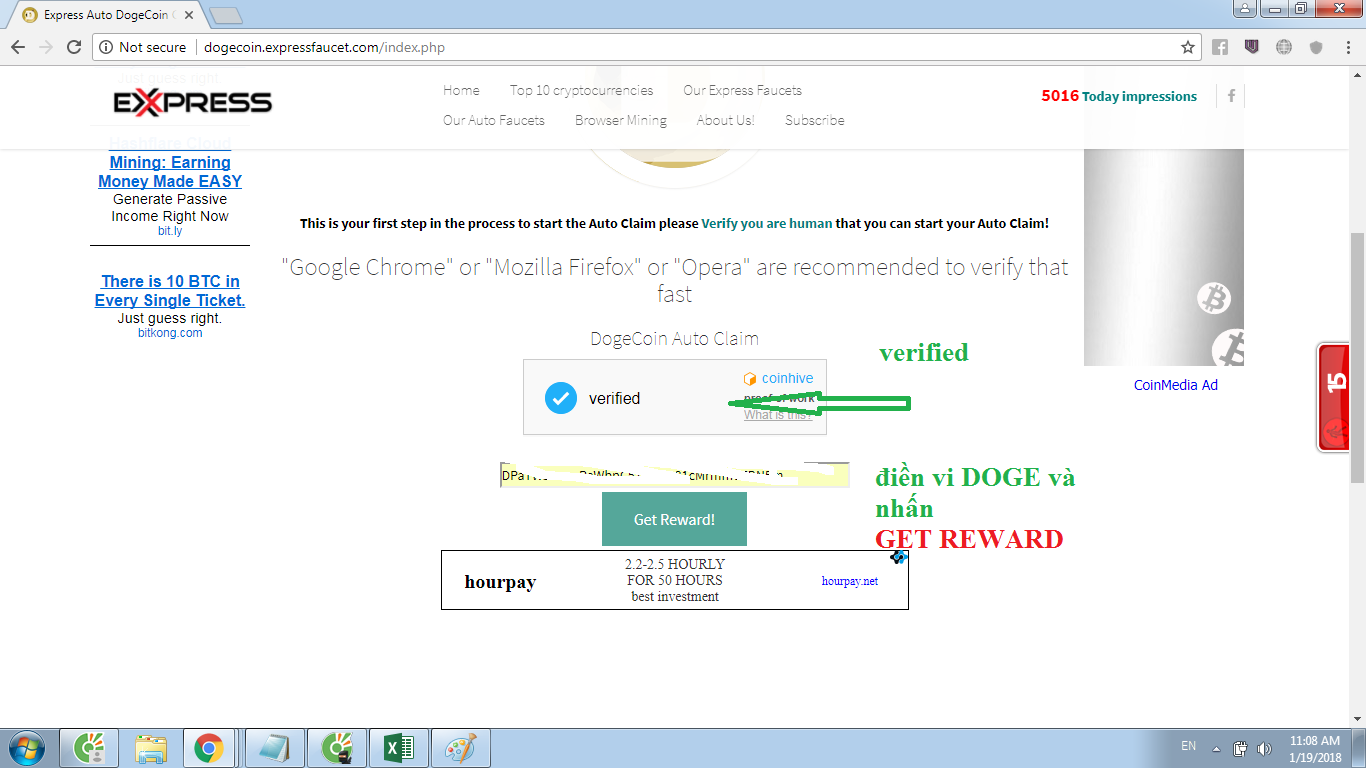This screenshot has height=768, width=1366.
Task: Open Top 10 cryptocurrencies menu item
Action: pos(581,90)
